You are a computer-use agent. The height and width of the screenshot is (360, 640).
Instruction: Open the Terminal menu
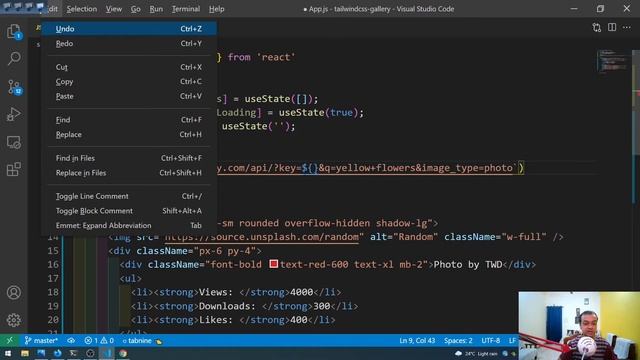[186, 9]
